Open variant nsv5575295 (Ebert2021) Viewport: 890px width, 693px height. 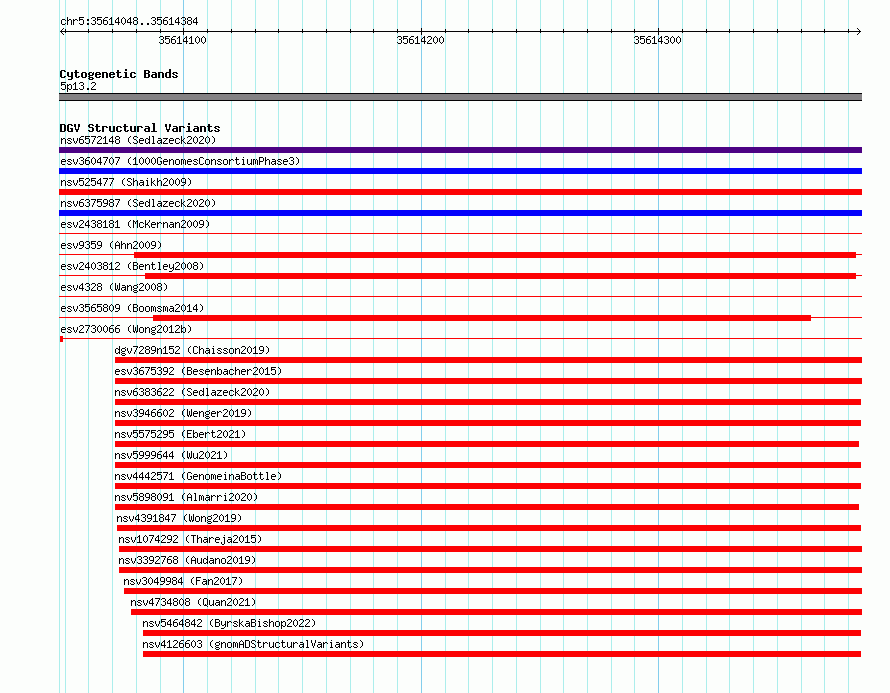(180, 434)
